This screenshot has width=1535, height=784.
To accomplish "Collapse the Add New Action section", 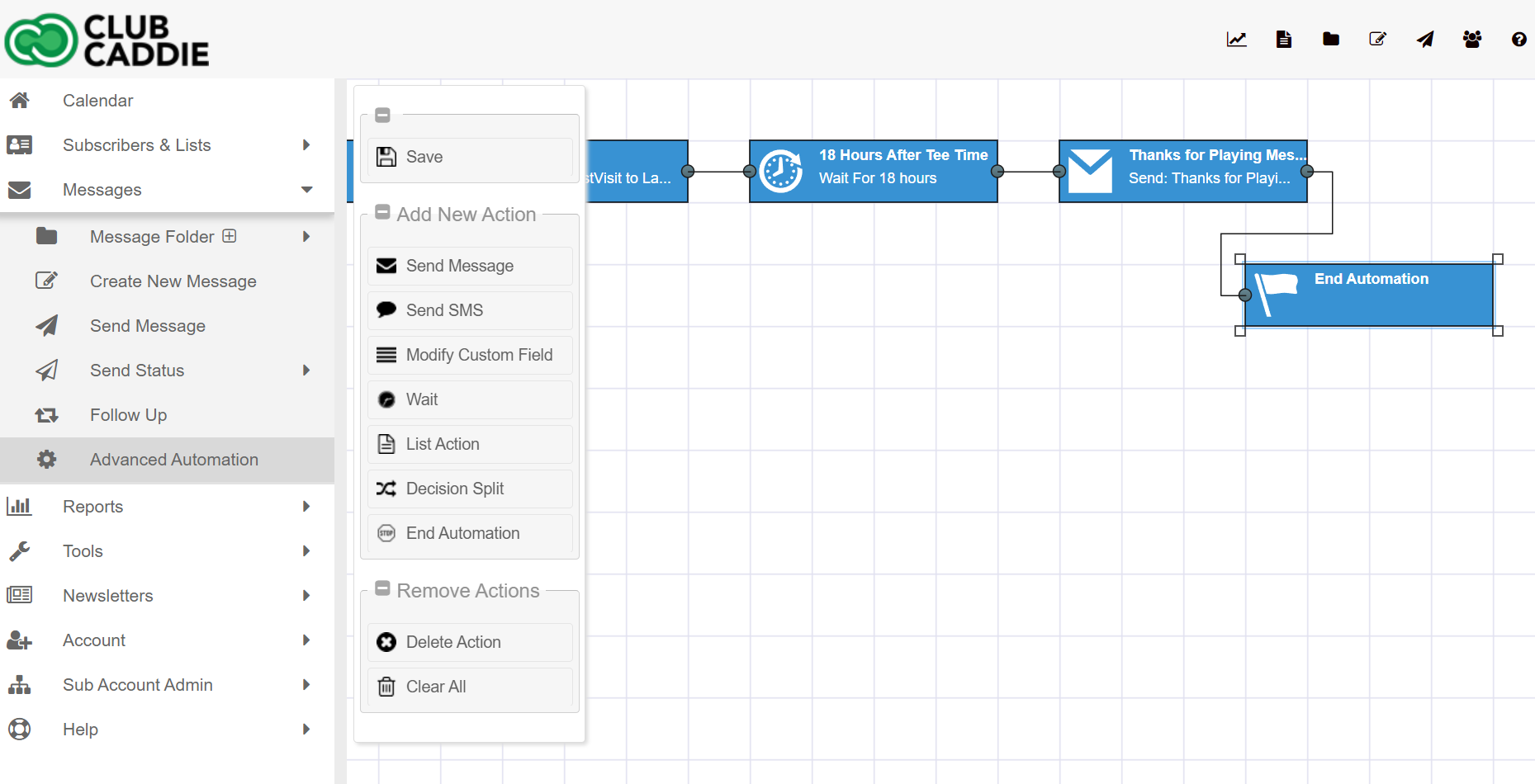I will click(x=382, y=212).
